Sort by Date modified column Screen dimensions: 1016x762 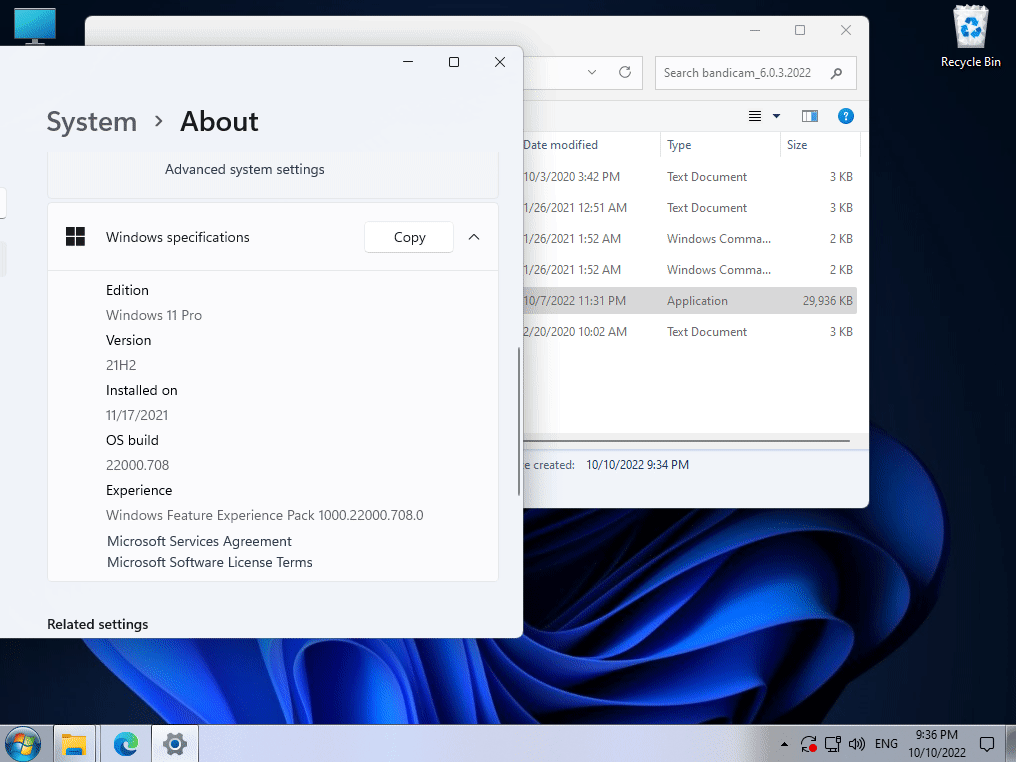(560, 144)
